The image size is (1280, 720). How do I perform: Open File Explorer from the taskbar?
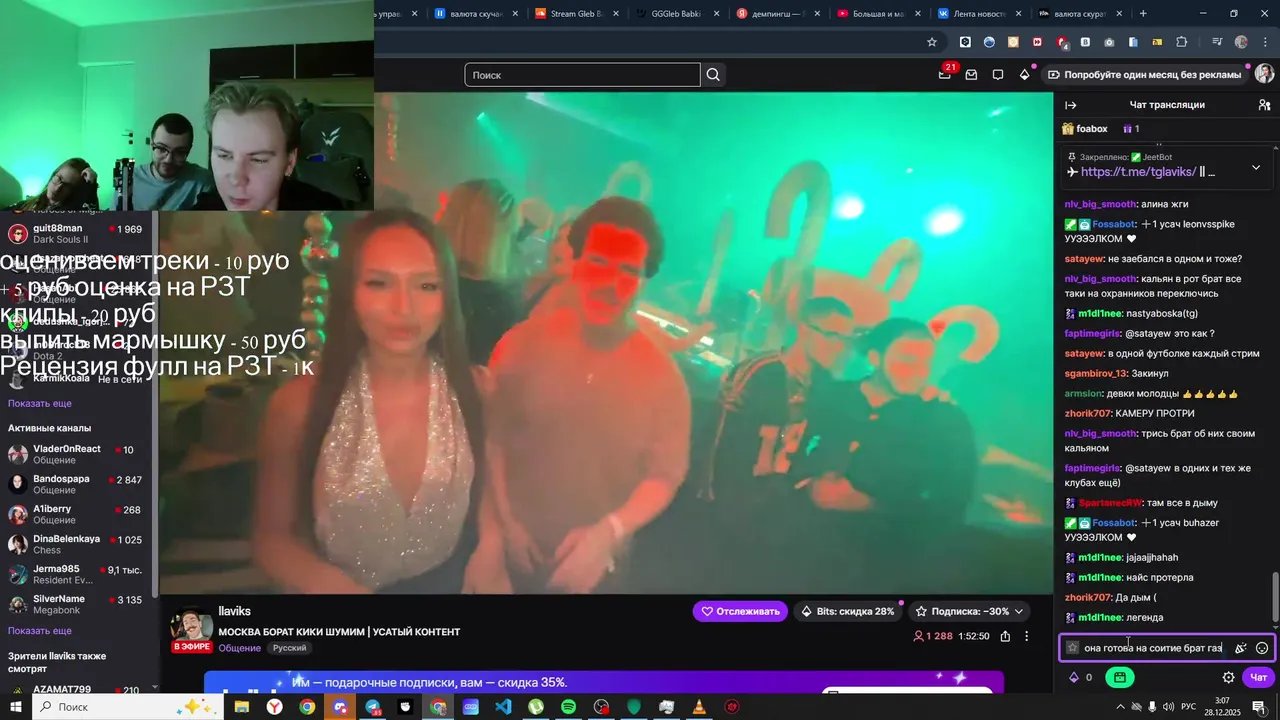[242, 707]
